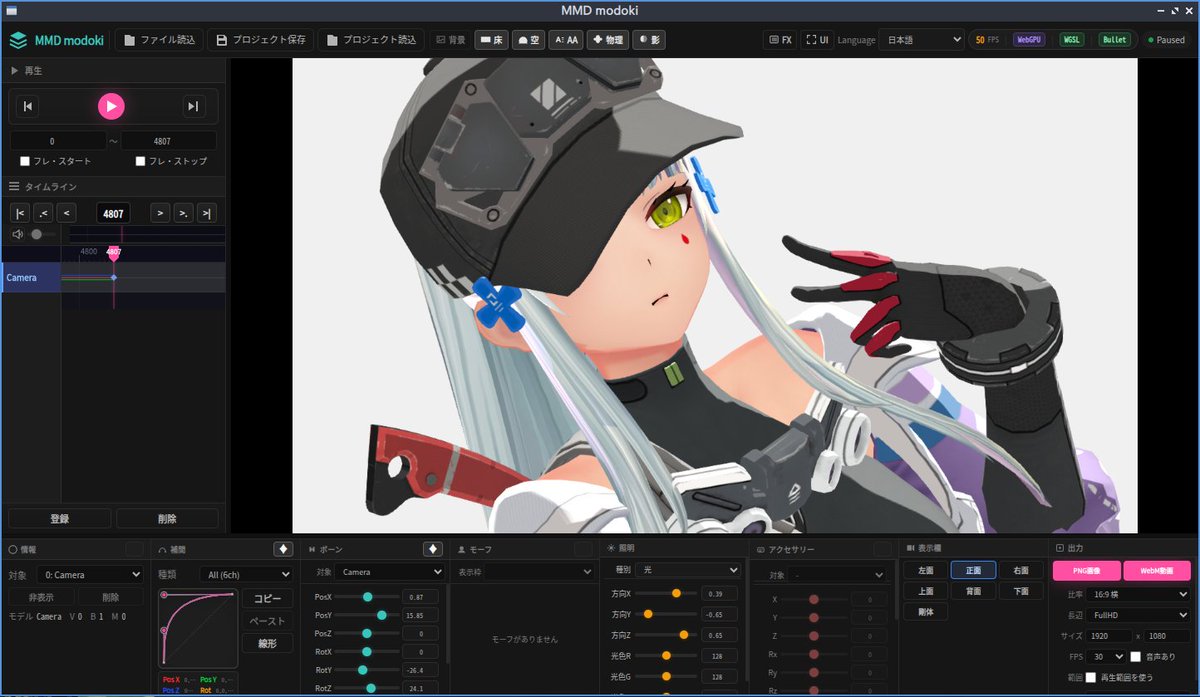The image size is (1200, 697).
Task: Click the pink play button
Action: (x=111, y=106)
